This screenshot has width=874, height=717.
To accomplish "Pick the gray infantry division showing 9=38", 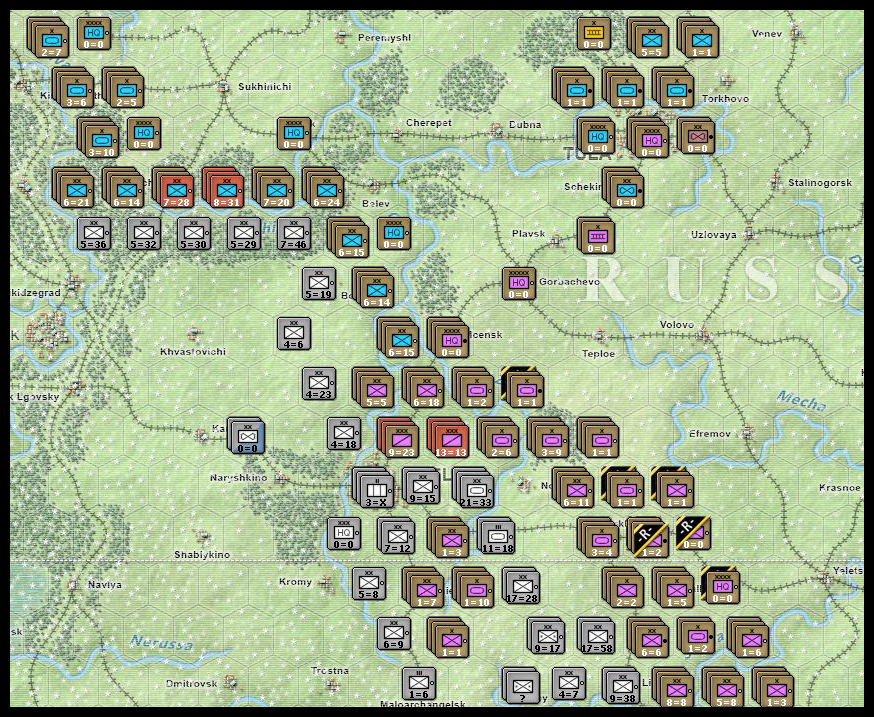I will 623,686.
